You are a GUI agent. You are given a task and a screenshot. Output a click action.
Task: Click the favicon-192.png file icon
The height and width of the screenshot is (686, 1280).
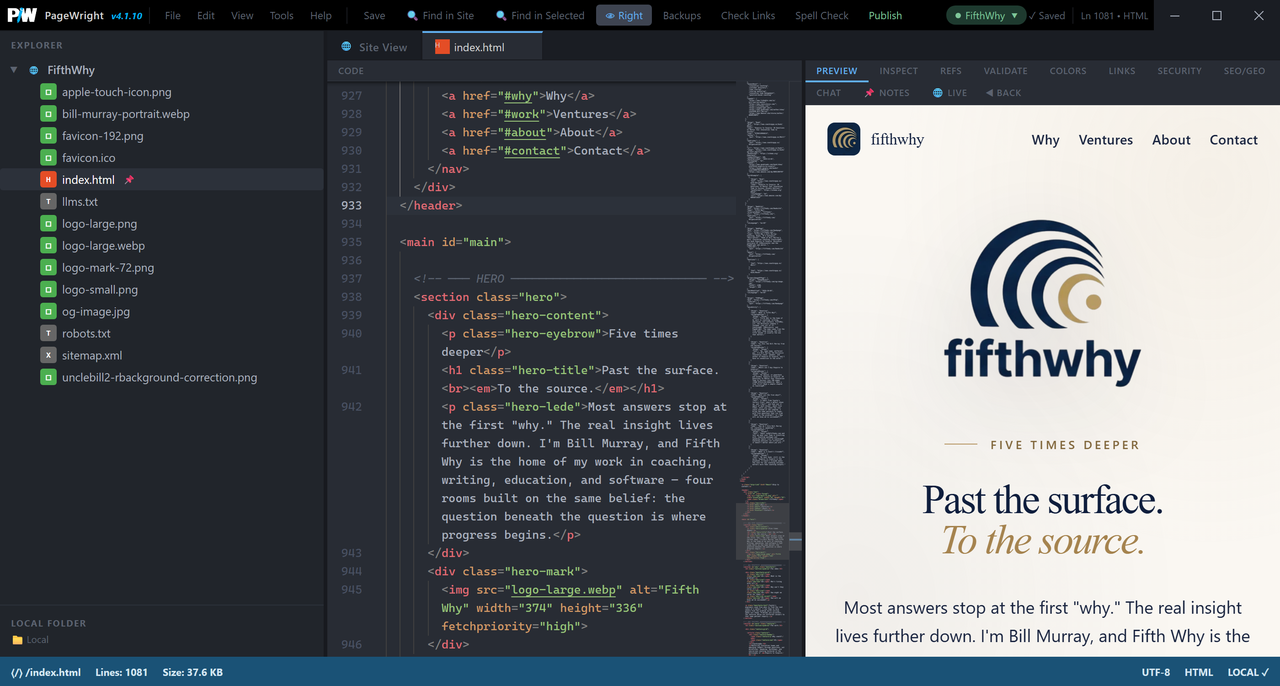(48, 136)
